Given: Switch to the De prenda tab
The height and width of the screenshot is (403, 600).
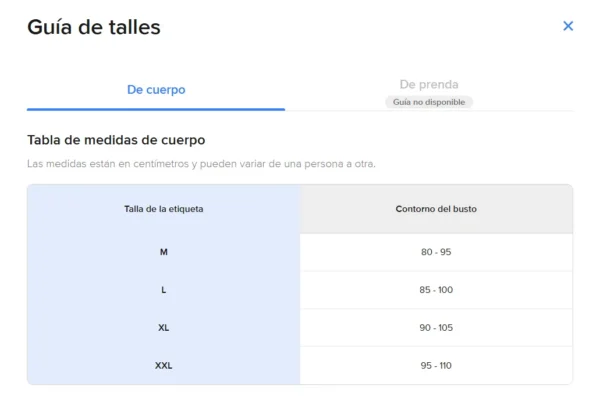Looking at the screenshot, I should (x=428, y=85).
